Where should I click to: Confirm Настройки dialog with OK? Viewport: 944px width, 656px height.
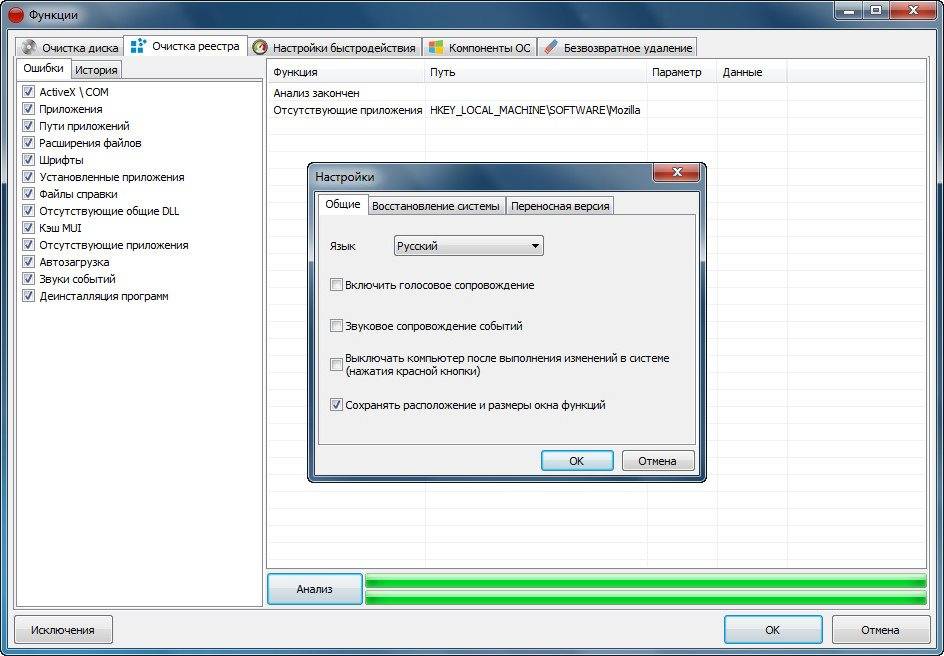click(577, 460)
